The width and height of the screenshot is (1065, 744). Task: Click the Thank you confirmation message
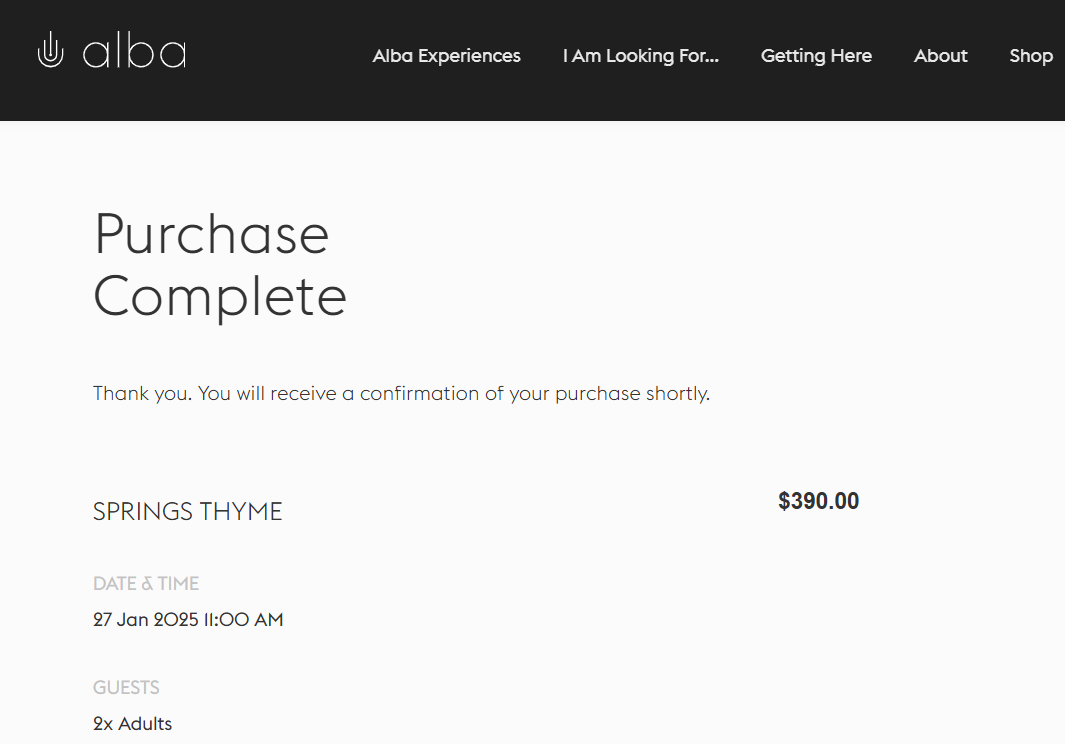point(401,393)
